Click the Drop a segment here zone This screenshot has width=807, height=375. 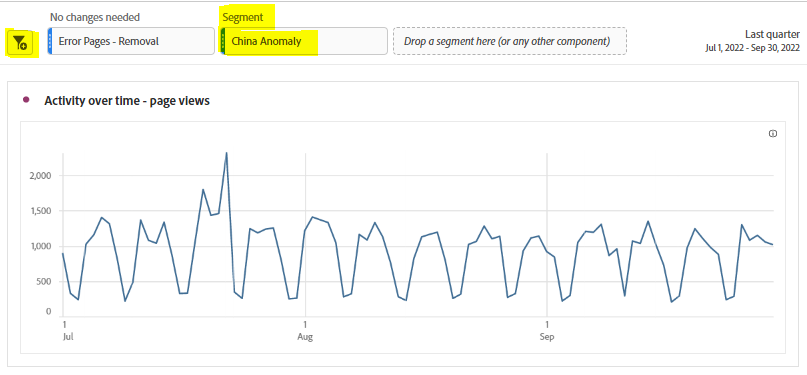click(x=510, y=41)
